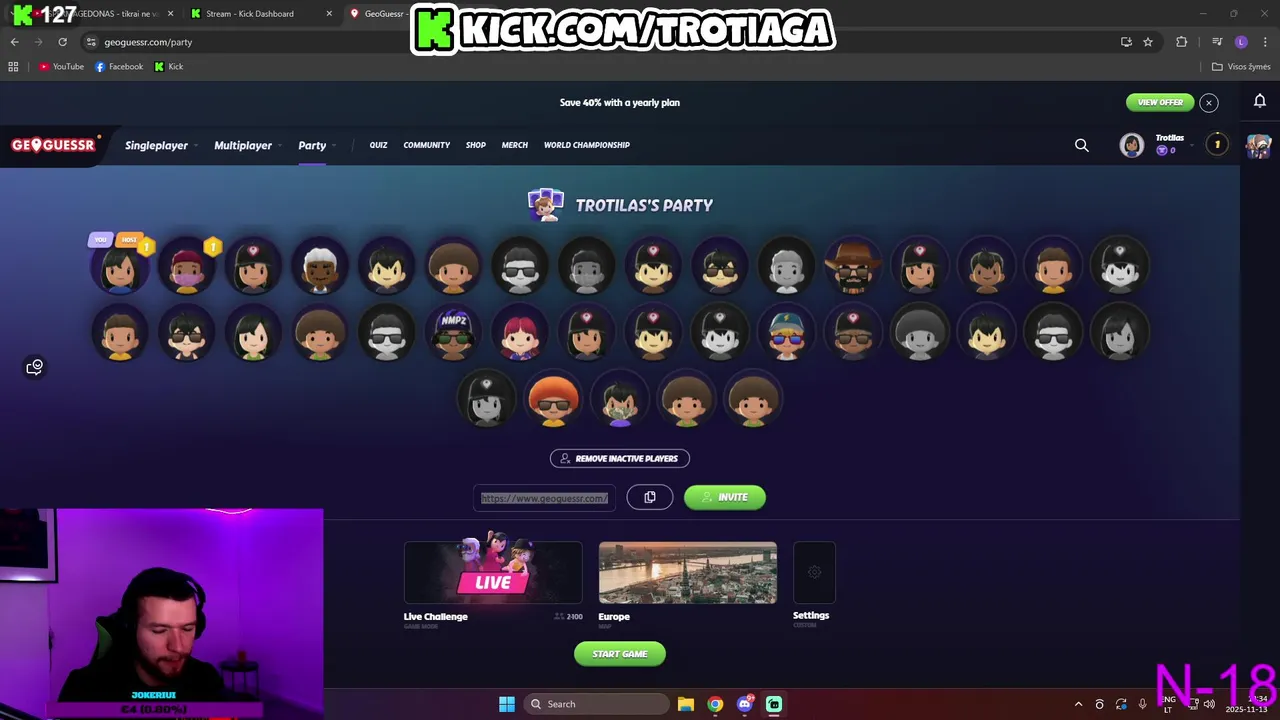Select the NMPZ cap avatar player
The width and height of the screenshot is (1280, 720).
click(453, 333)
